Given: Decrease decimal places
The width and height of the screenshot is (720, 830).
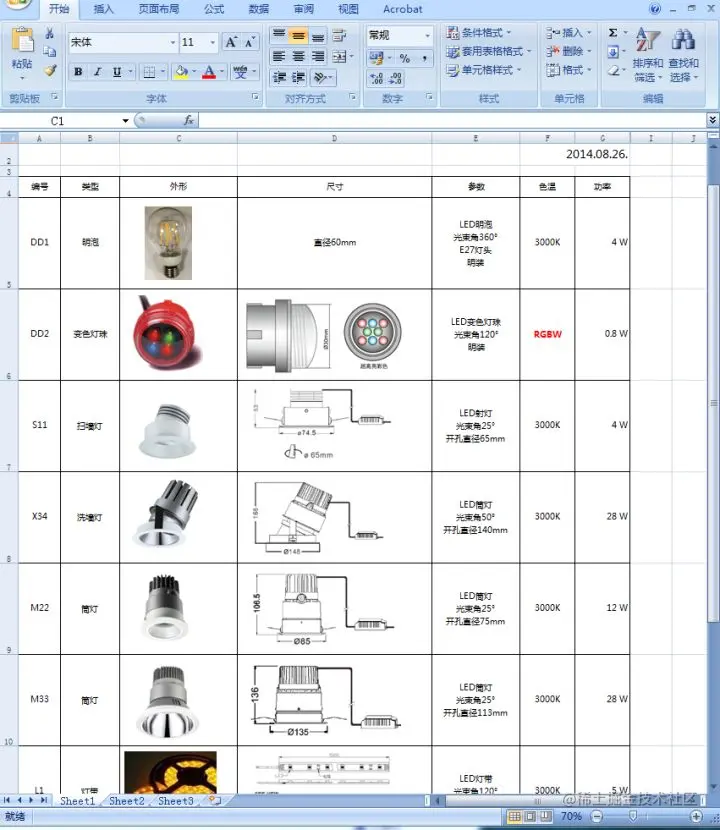Looking at the screenshot, I should (395, 79).
